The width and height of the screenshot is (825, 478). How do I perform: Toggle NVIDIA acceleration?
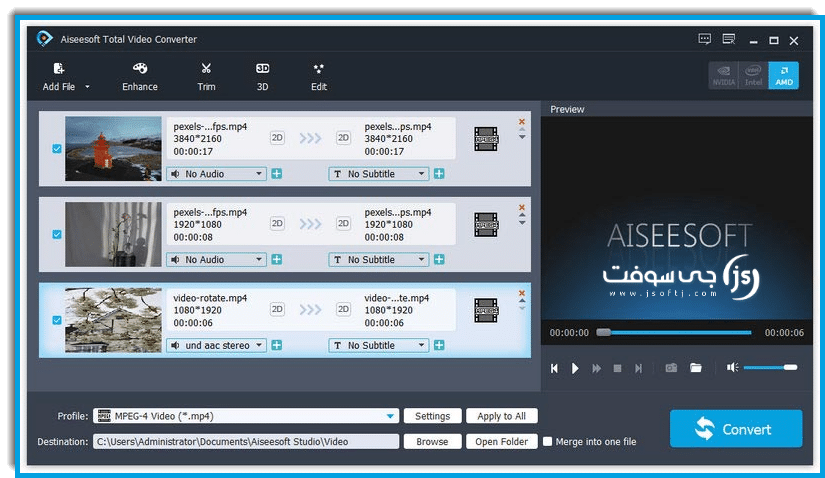[x=723, y=75]
